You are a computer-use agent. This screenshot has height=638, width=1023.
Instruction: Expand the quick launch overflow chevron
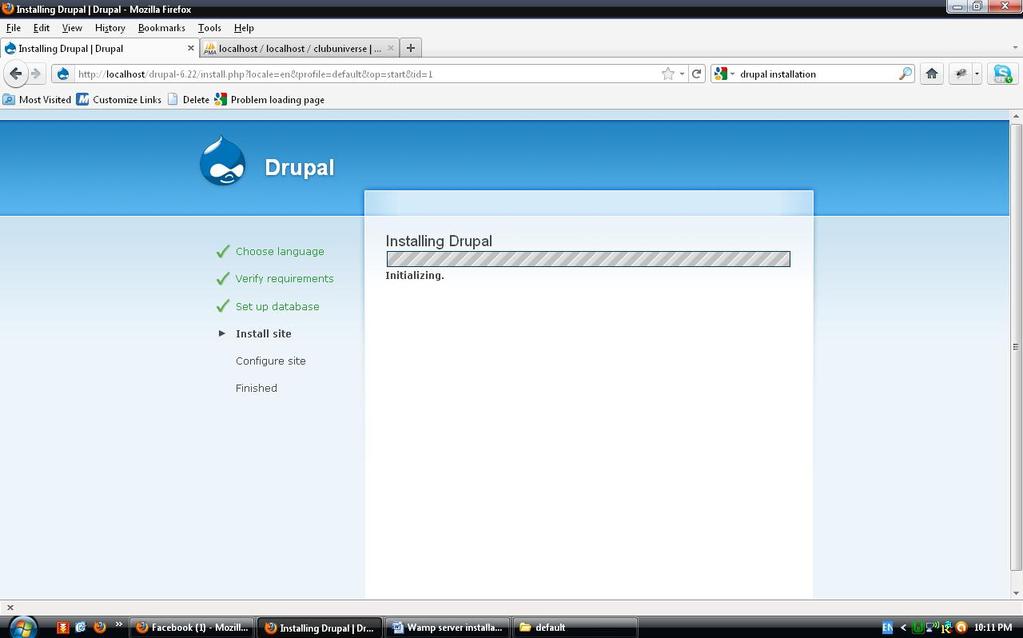coord(118,624)
